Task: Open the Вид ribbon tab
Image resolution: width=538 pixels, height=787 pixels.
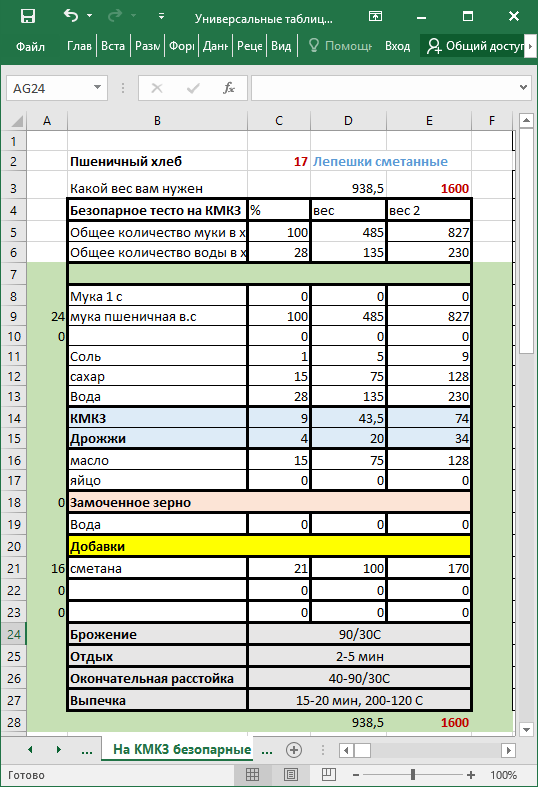Action: click(x=281, y=46)
